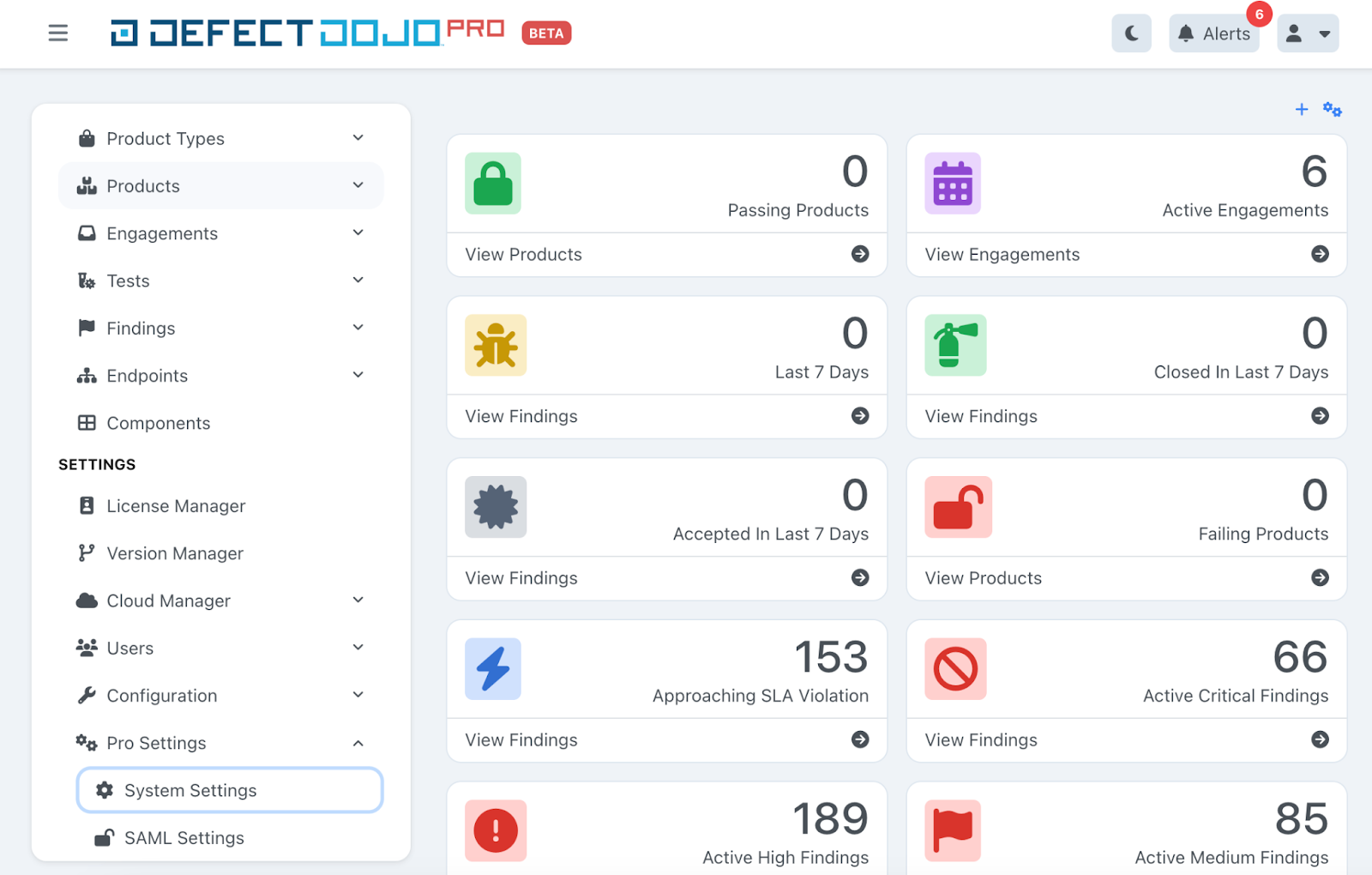Open License Manager in sidebar
This screenshot has height=875, width=1372.
point(176,506)
